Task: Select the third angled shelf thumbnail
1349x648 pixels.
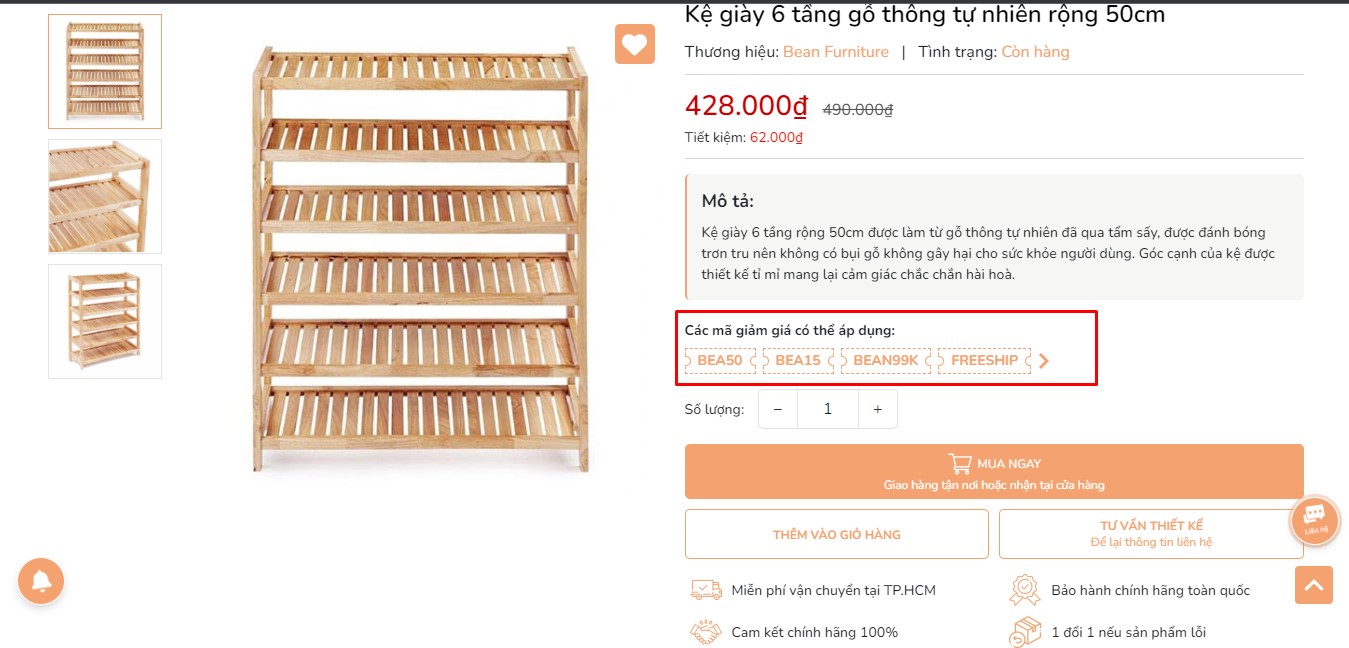Action: pyautogui.click(x=105, y=321)
